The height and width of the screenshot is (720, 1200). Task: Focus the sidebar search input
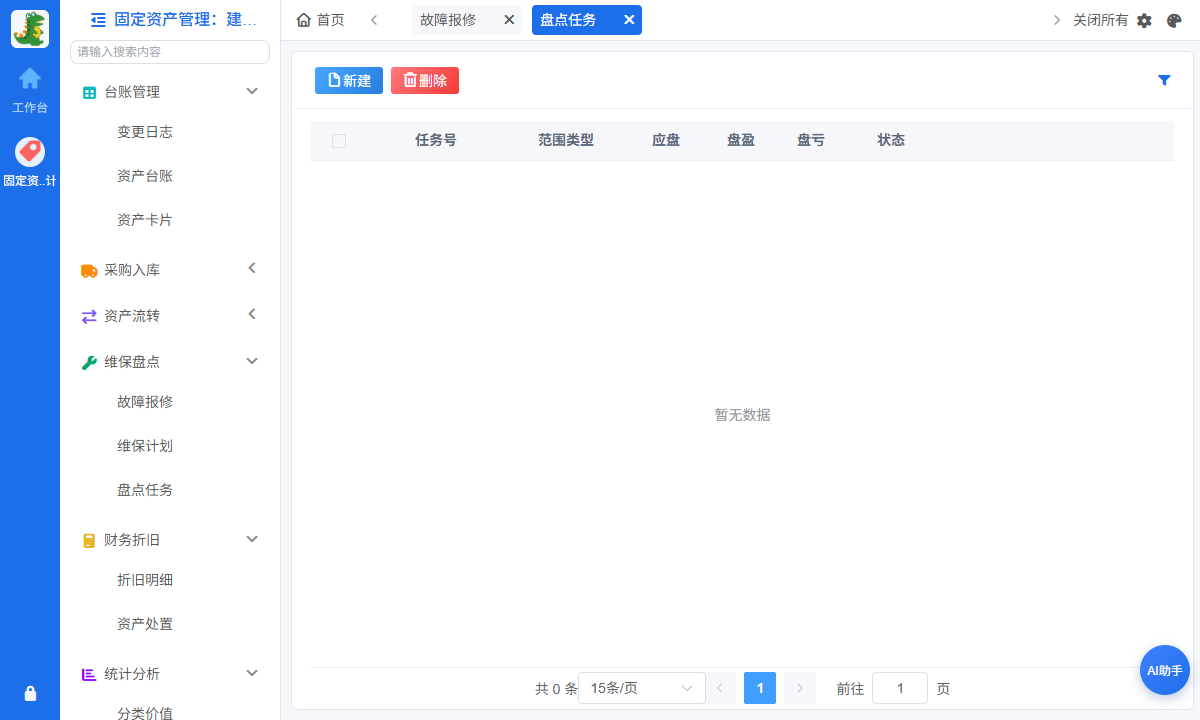point(170,52)
